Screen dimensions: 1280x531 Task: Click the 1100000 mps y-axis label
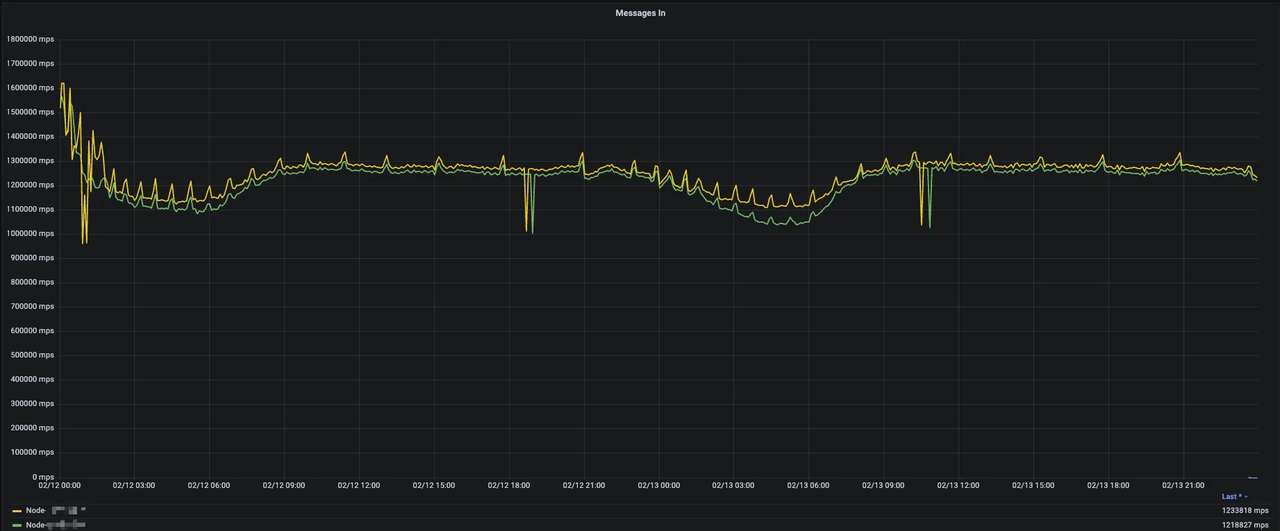coord(30,209)
